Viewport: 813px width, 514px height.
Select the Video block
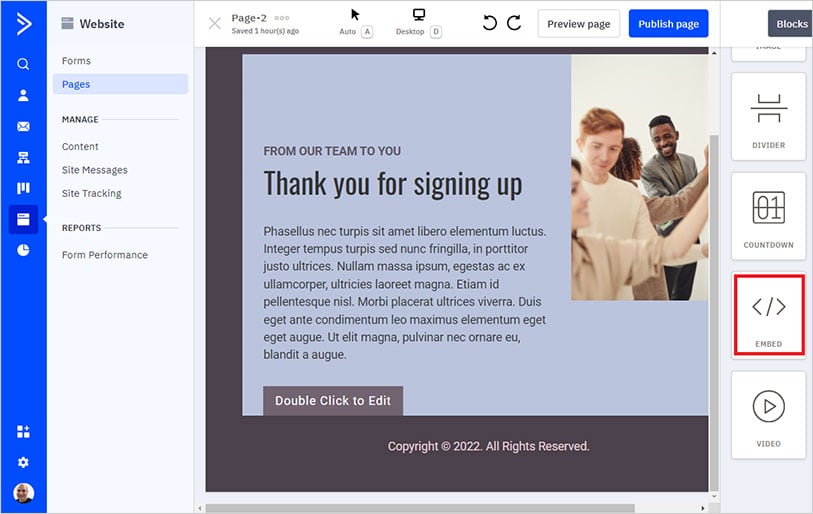768,415
